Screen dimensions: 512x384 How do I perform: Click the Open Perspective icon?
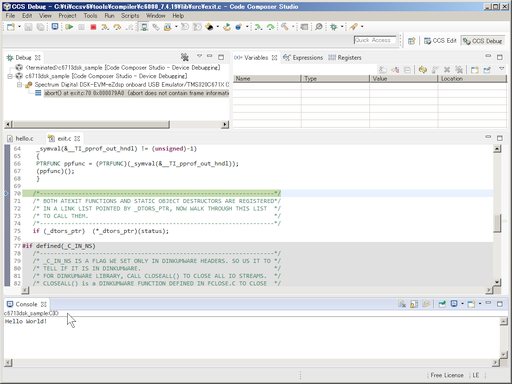(x=412, y=41)
